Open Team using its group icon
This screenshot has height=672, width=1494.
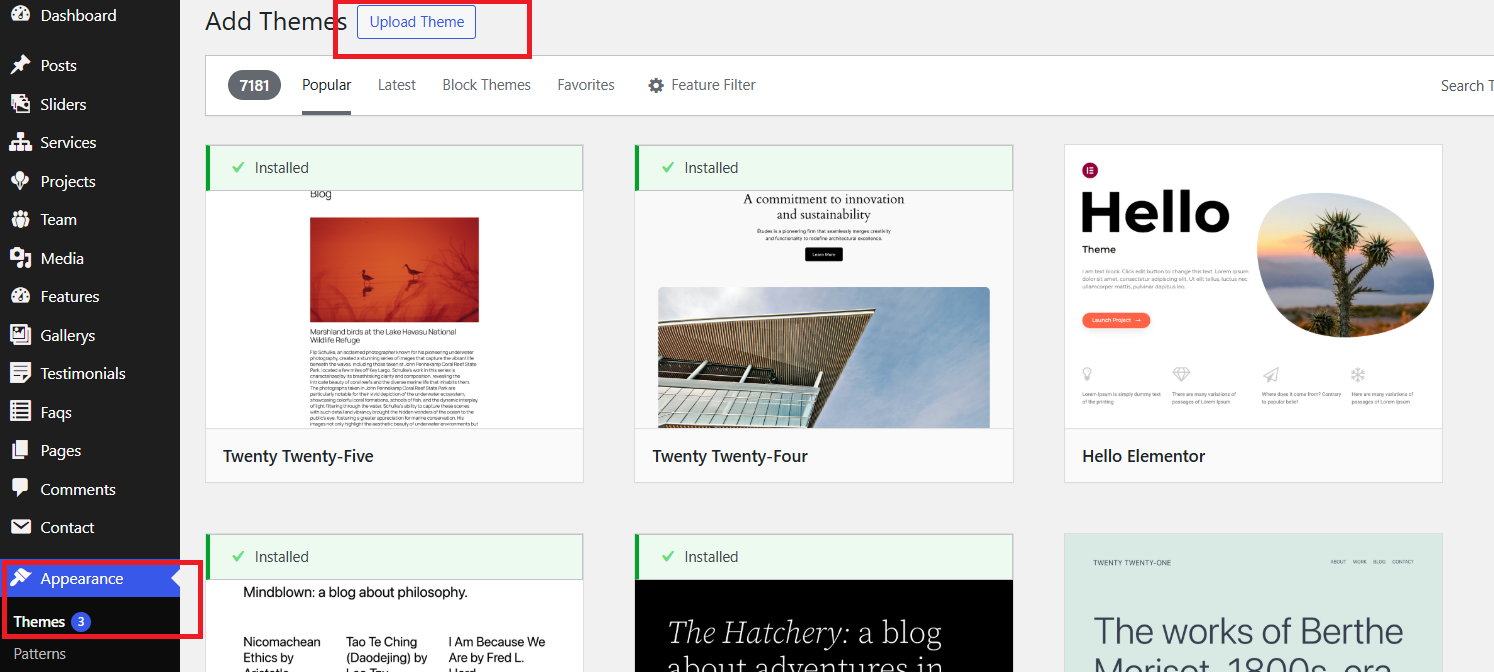tap(20, 220)
